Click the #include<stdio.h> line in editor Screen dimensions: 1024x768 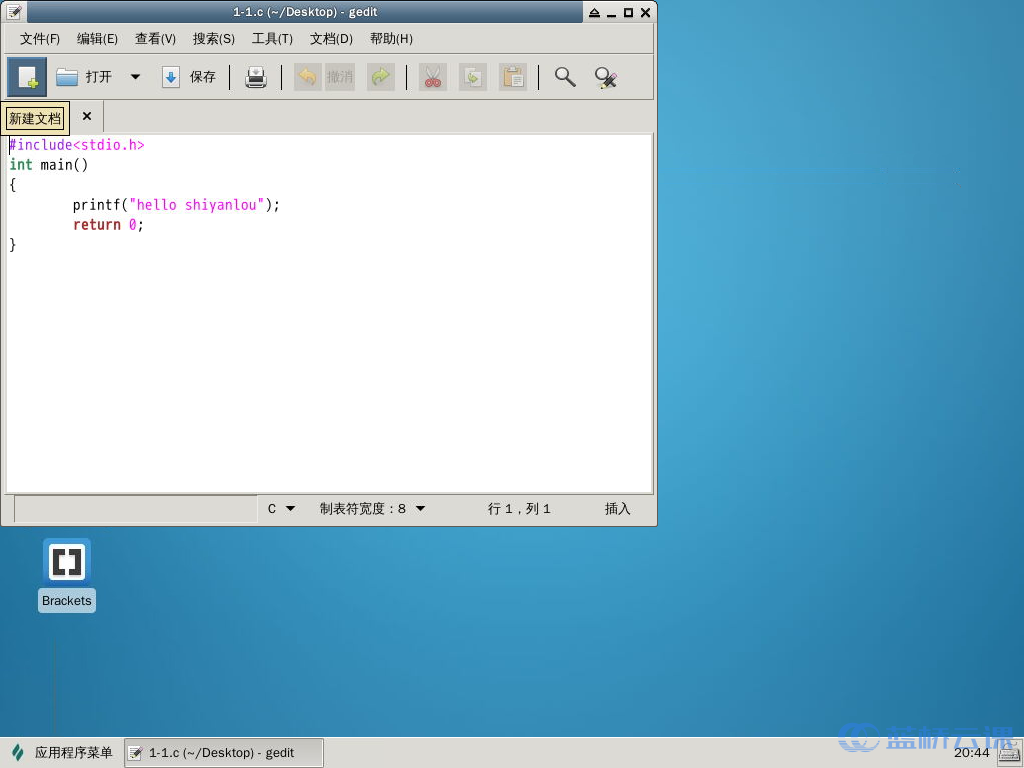click(x=77, y=145)
